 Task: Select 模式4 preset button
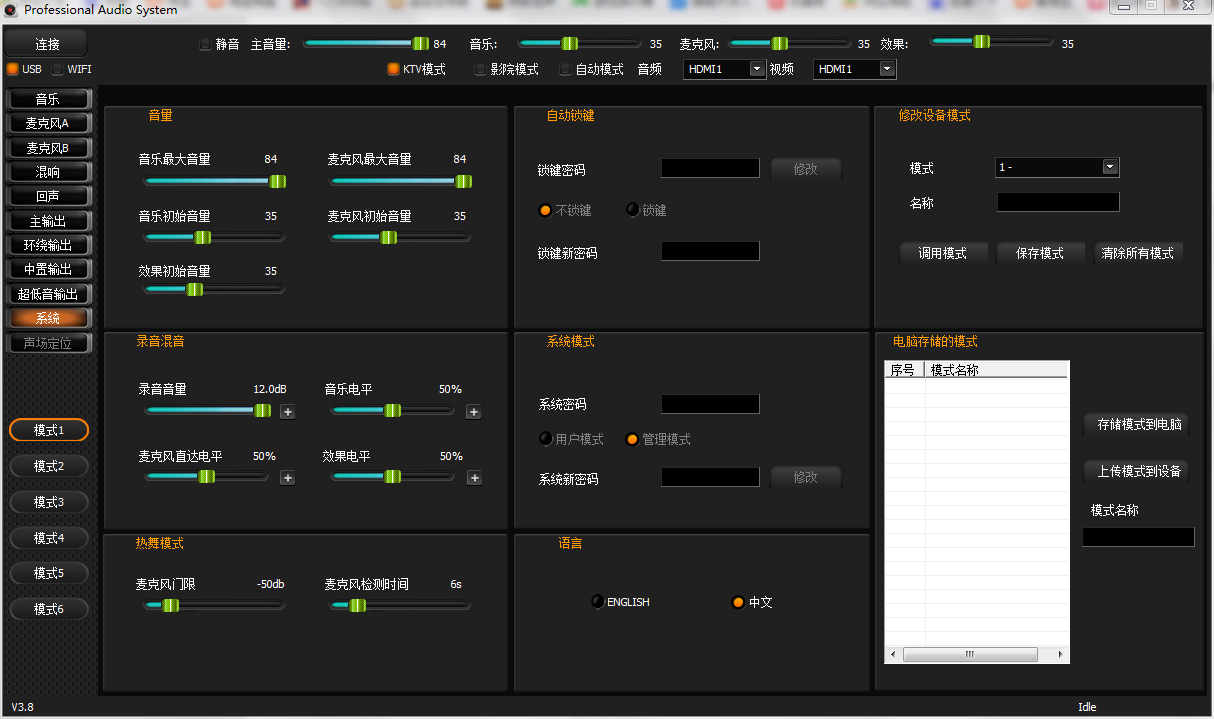tap(49, 538)
